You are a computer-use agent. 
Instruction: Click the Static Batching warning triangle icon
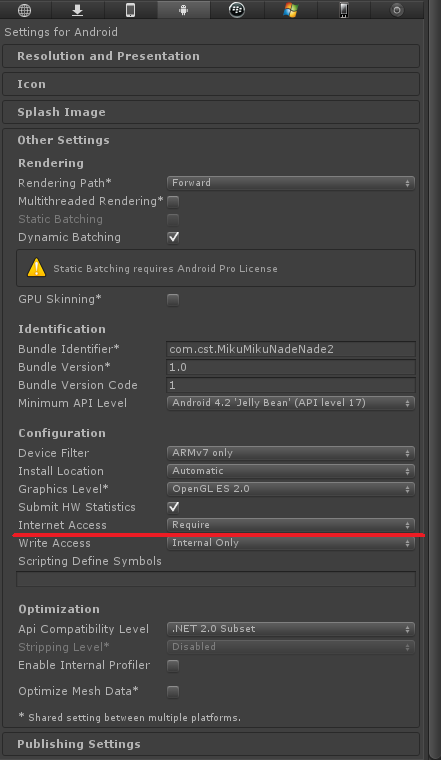point(36,268)
